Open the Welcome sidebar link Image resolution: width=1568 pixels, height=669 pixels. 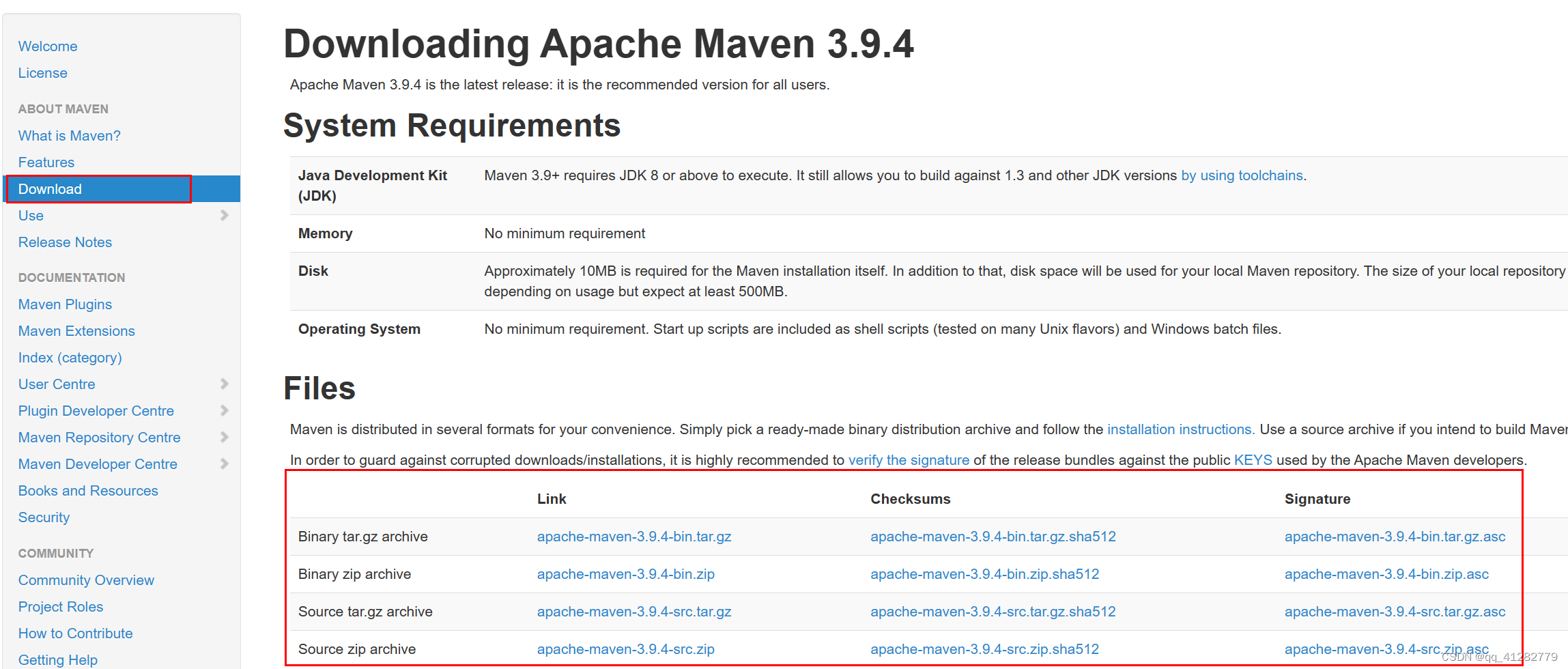[48, 46]
